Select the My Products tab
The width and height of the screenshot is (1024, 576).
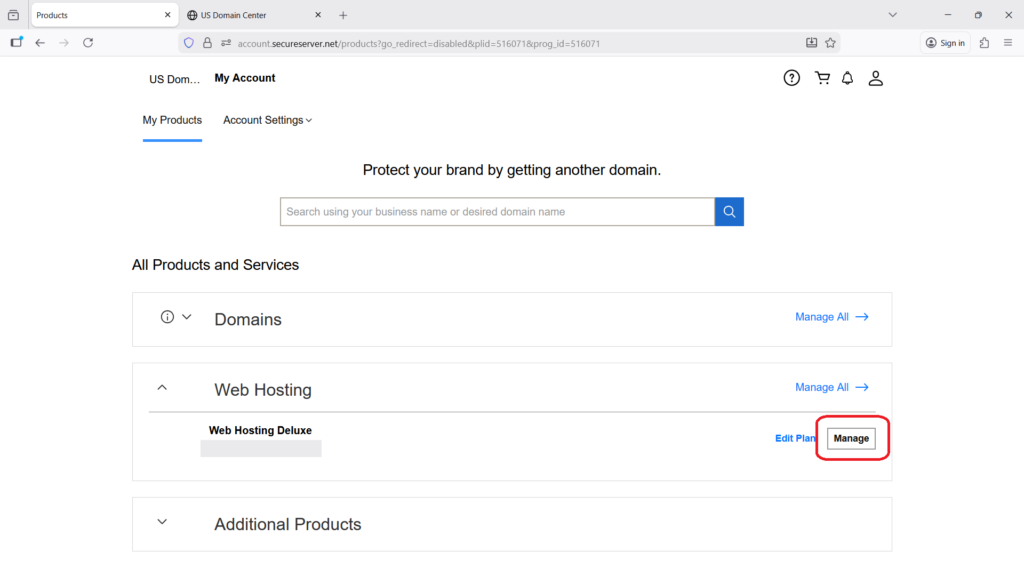172,120
